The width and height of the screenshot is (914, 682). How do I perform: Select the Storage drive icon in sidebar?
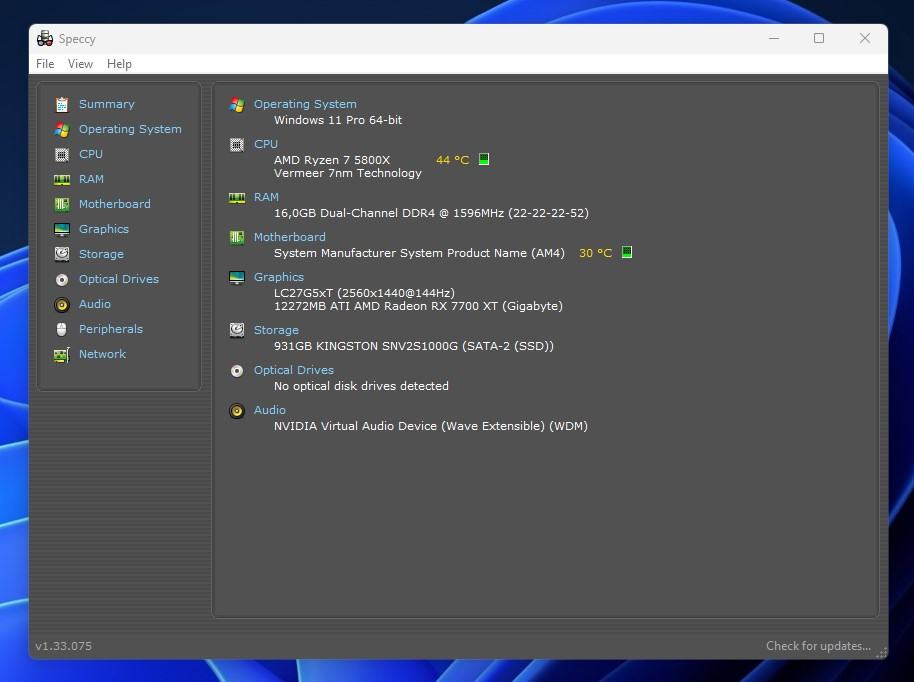click(x=62, y=254)
